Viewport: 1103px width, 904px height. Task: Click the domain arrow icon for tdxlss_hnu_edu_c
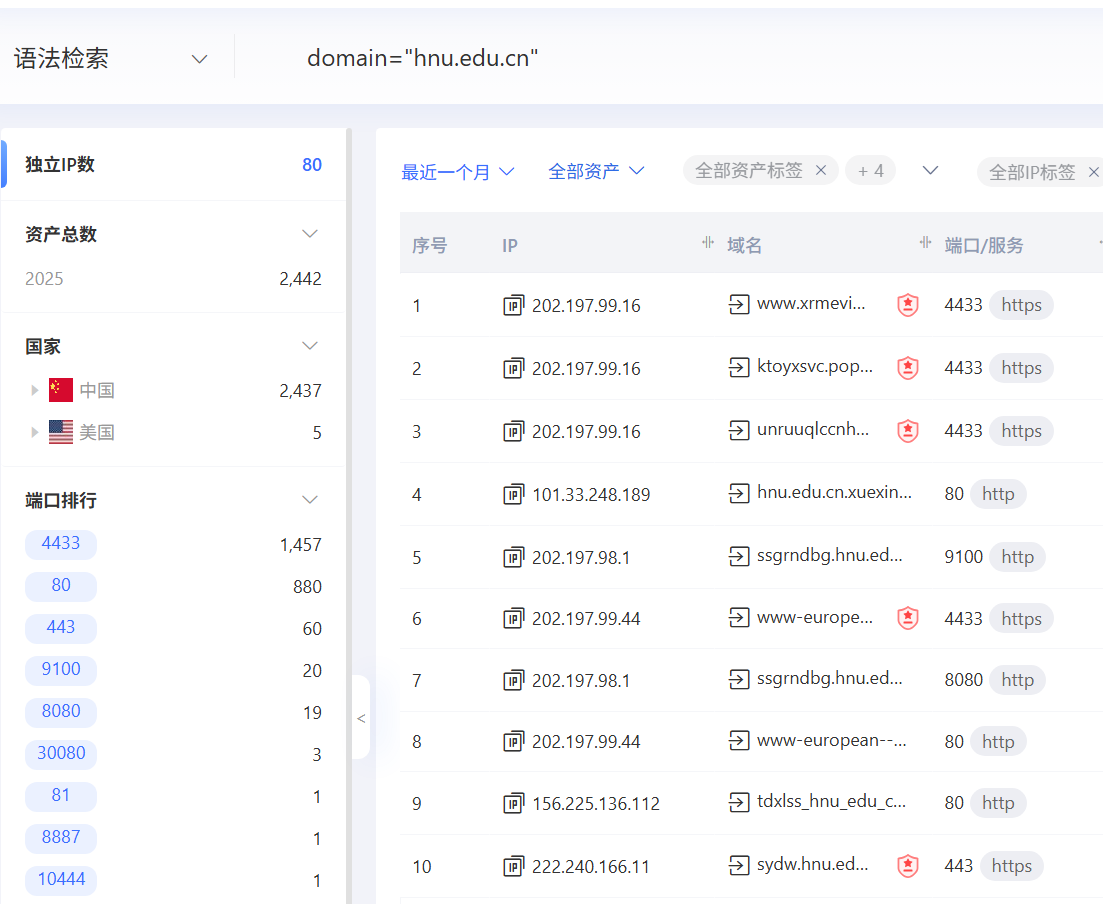click(739, 803)
